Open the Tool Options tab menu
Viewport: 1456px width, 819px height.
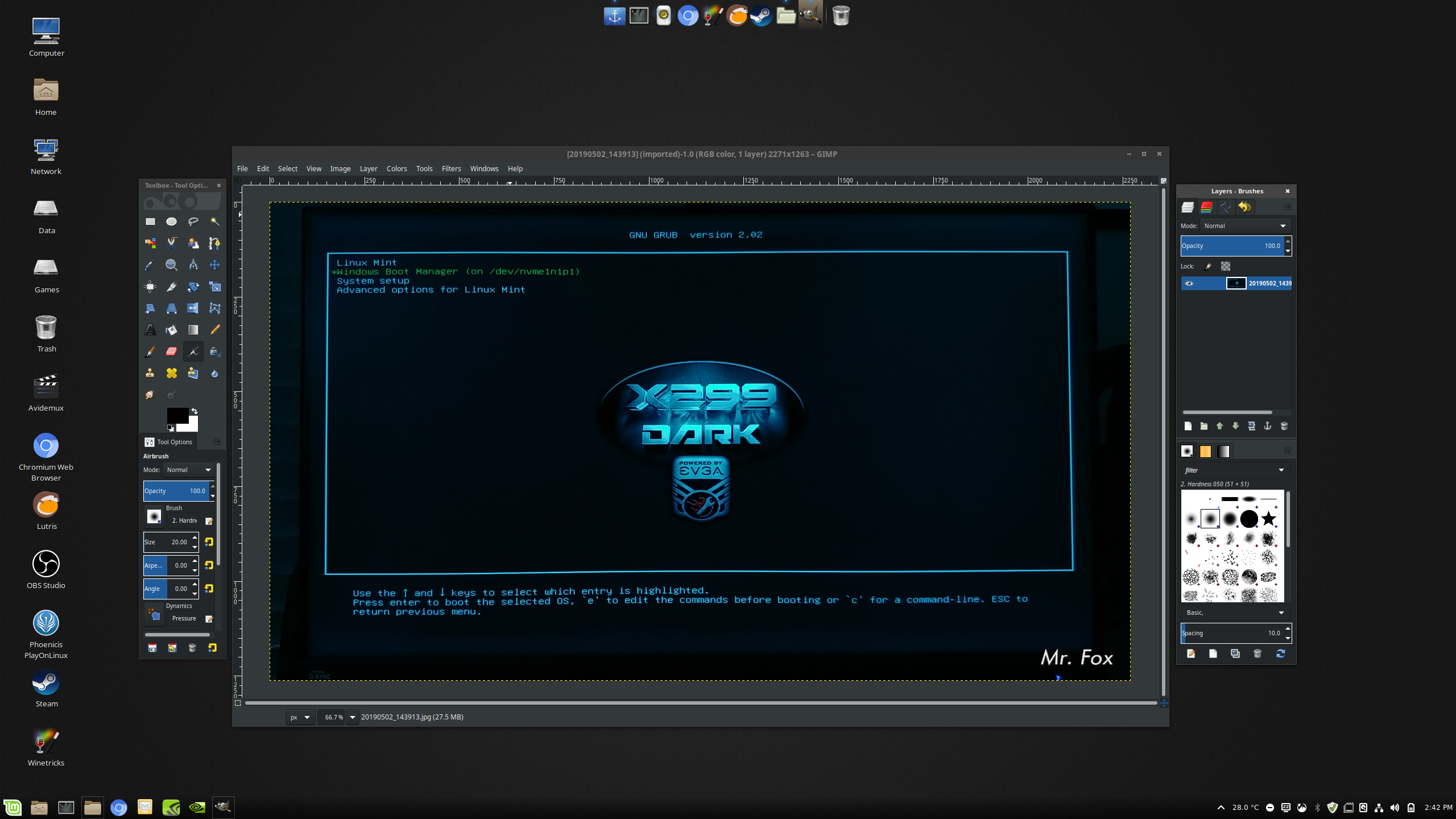[217, 441]
